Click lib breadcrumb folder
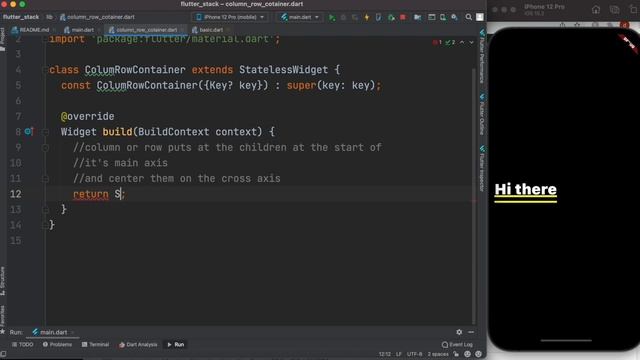Screen dimensions: 640x360 (x=49, y=17)
